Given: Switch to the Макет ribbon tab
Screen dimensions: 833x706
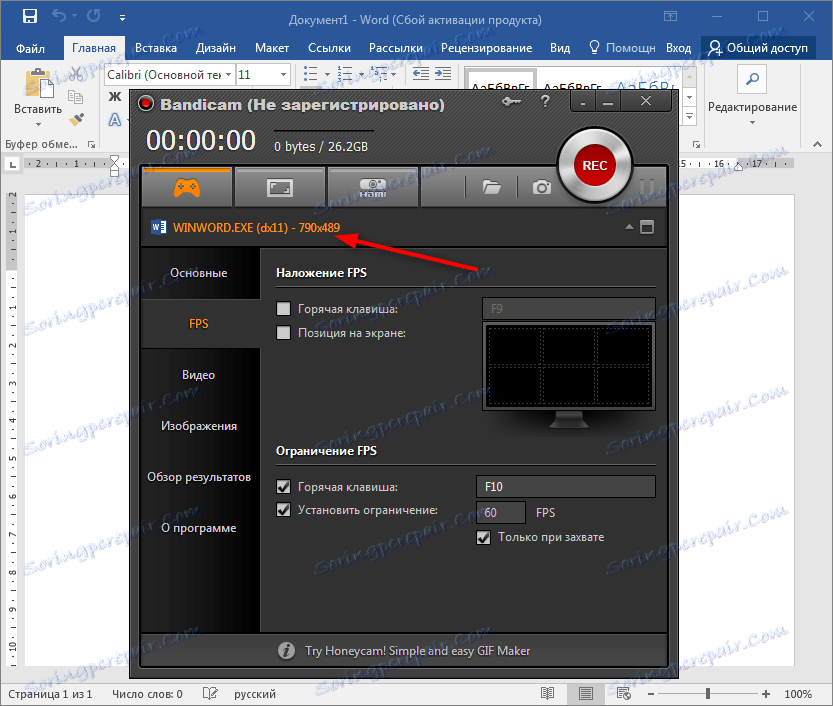Looking at the screenshot, I should coord(272,48).
